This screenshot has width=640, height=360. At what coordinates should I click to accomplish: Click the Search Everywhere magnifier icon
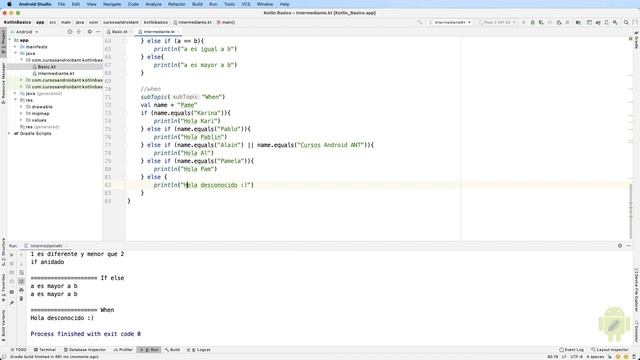pyautogui.click(x=626, y=22)
